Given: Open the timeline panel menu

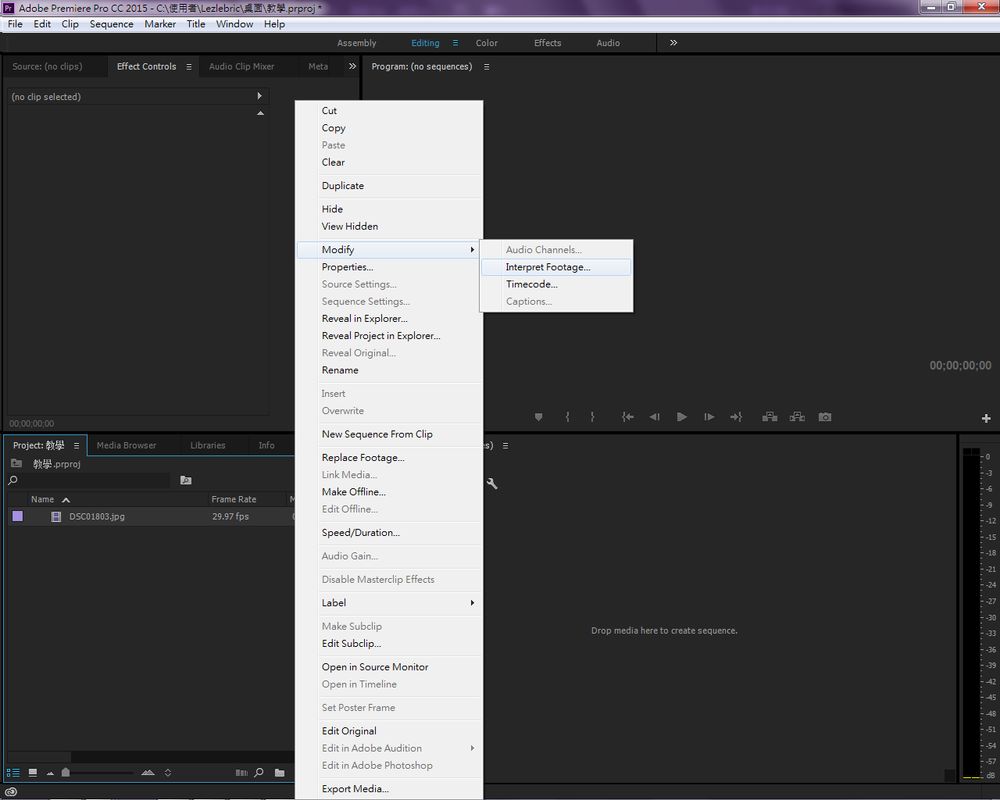Looking at the screenshot, I should 505,445.
